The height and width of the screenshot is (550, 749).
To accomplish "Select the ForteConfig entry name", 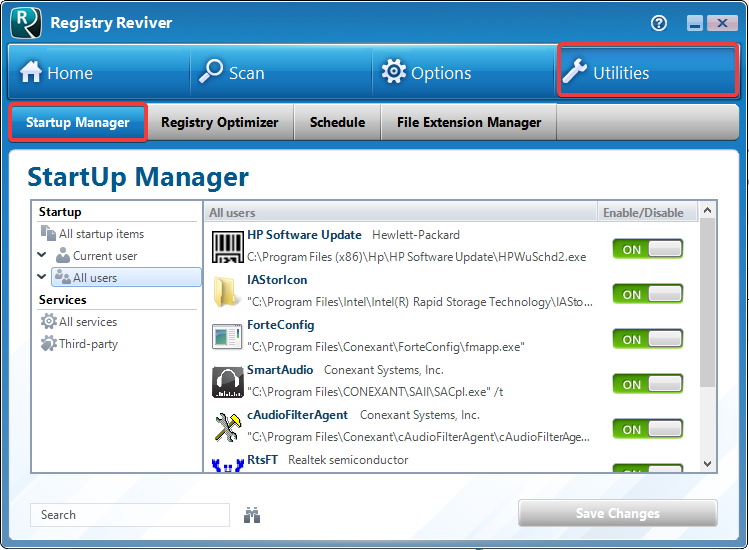I will (x=281, y=325).
